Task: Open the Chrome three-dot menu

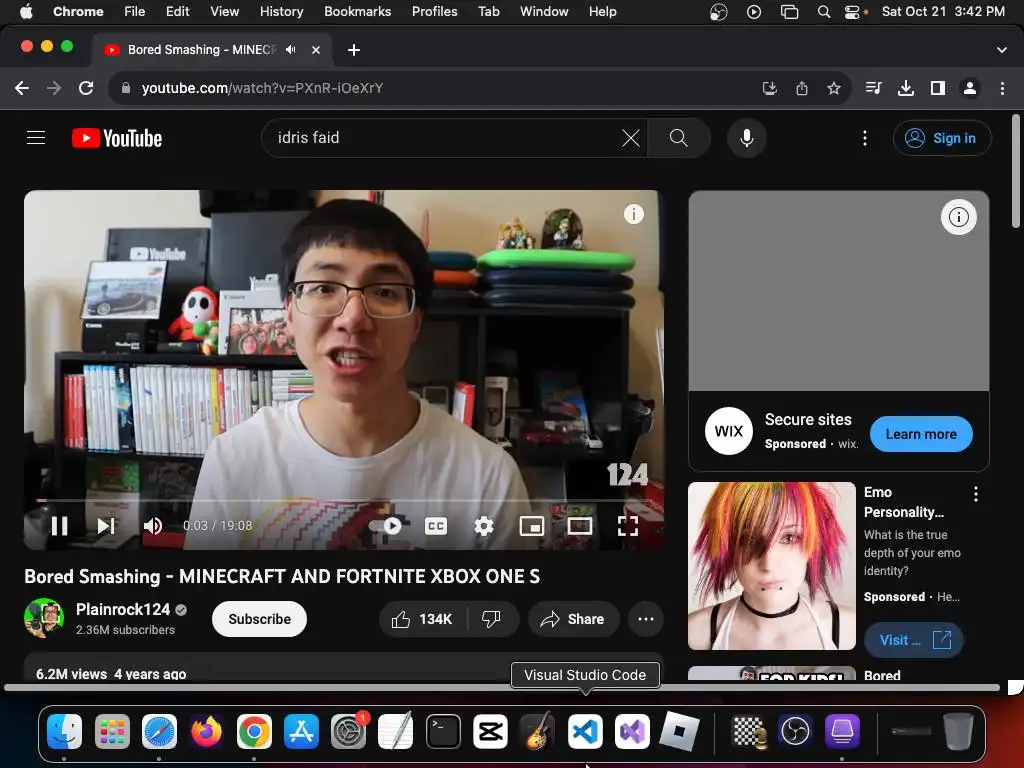Action: pos(1002,88)
